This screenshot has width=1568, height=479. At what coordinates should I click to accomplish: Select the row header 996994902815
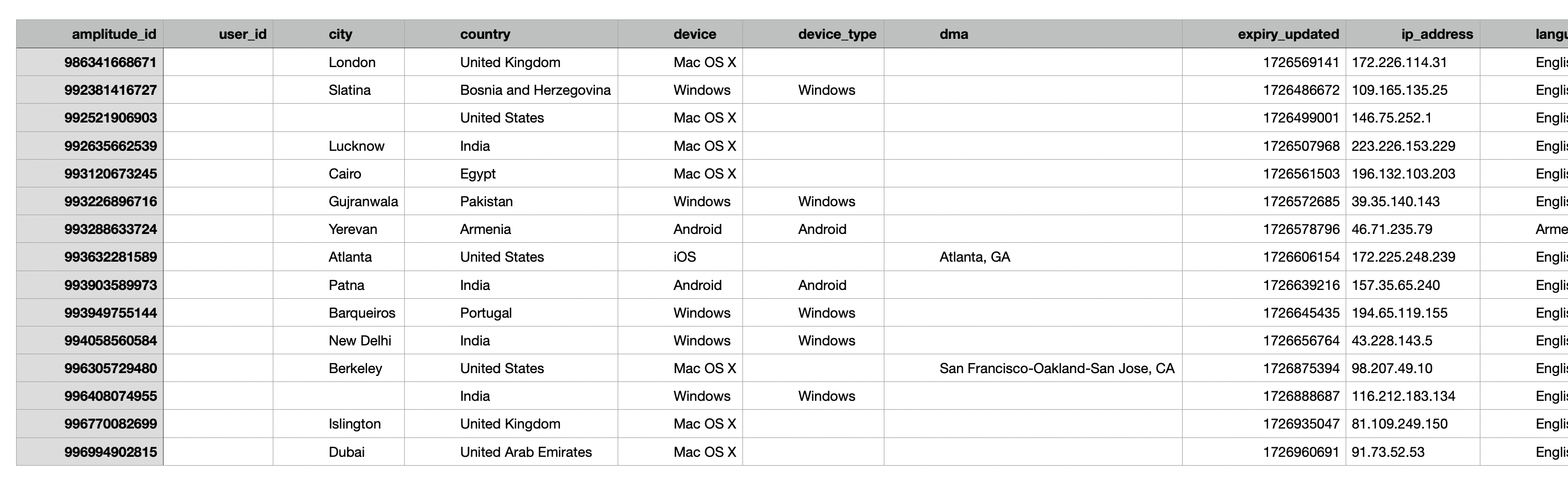pos(89,452)
